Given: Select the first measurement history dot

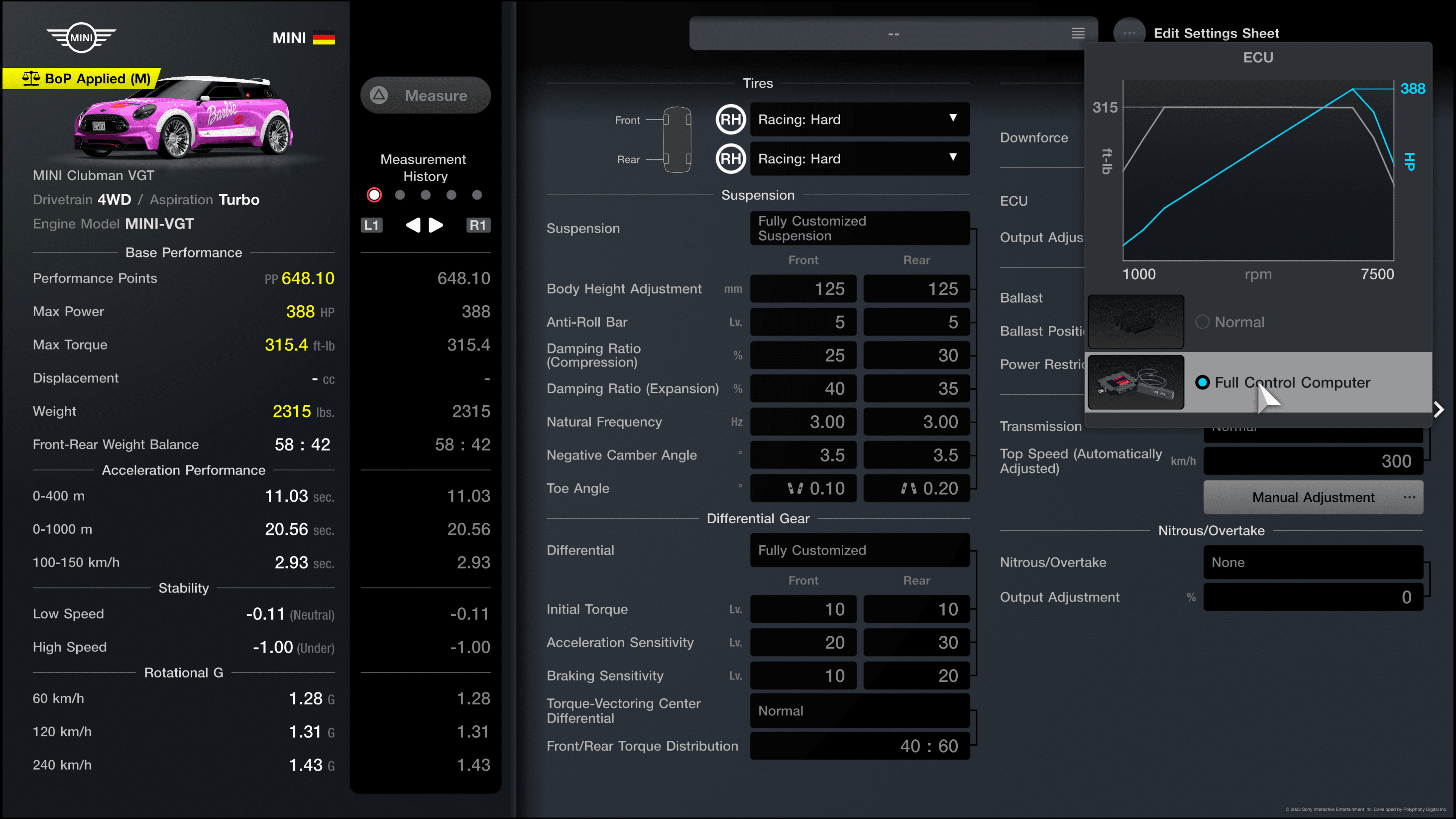Looking at the screenshot, I should [x=374, y=195].
